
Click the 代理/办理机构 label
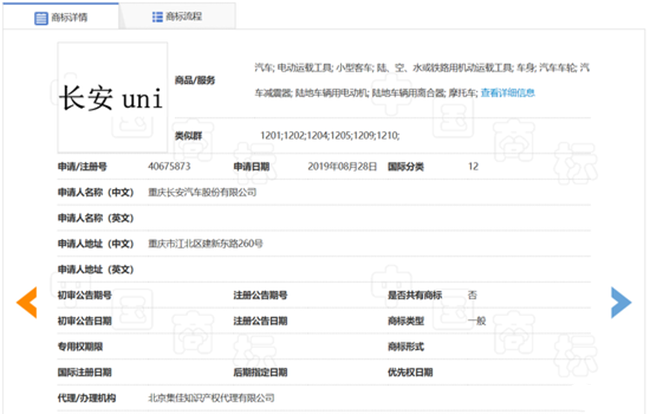click(87, 398)
